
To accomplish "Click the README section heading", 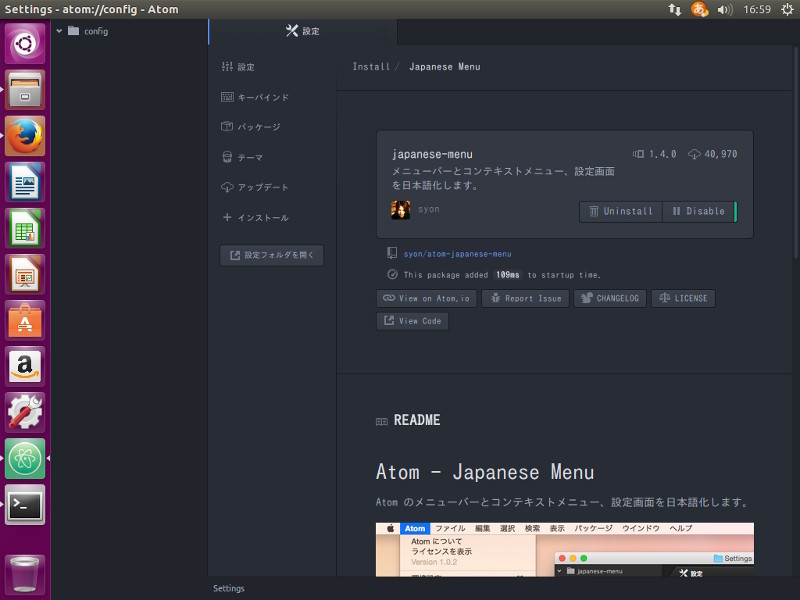I will [417, 420].
